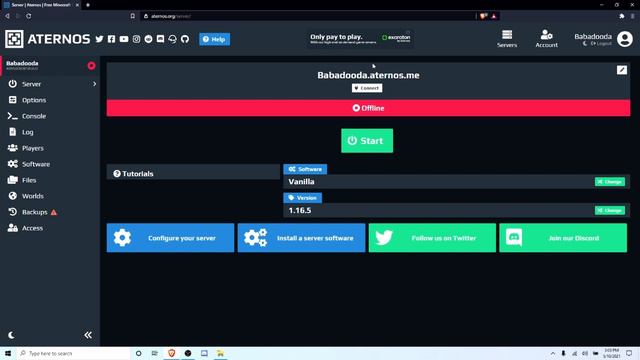The width and height of the screenshot is (640, 360).
Task: Click the Software label tag
Action: (305, 169)
